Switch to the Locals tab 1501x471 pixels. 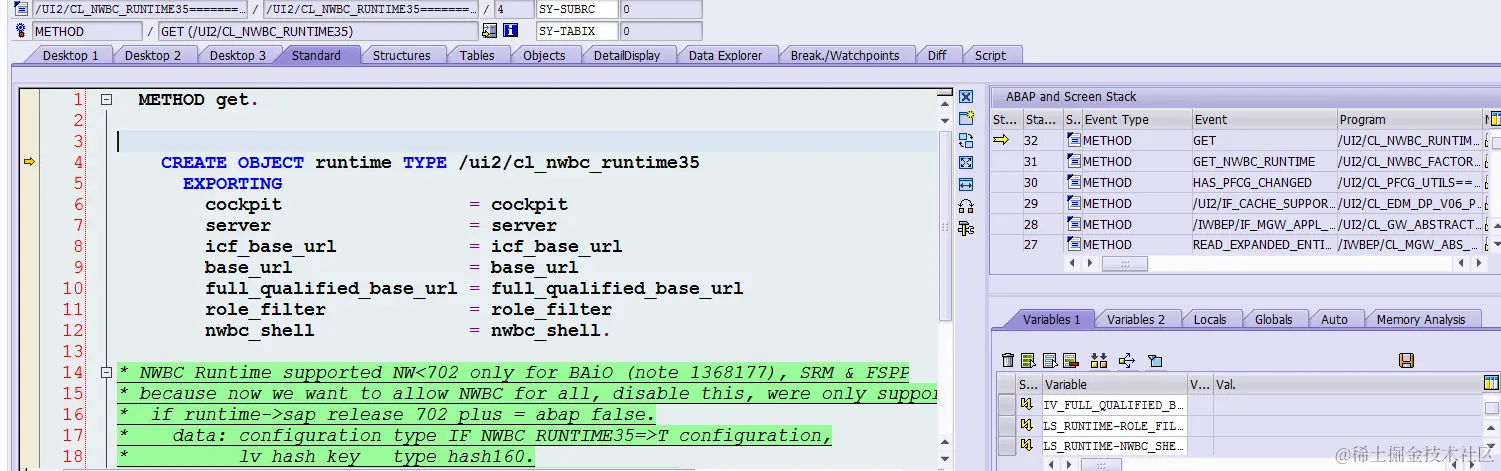coord(1210,319)
